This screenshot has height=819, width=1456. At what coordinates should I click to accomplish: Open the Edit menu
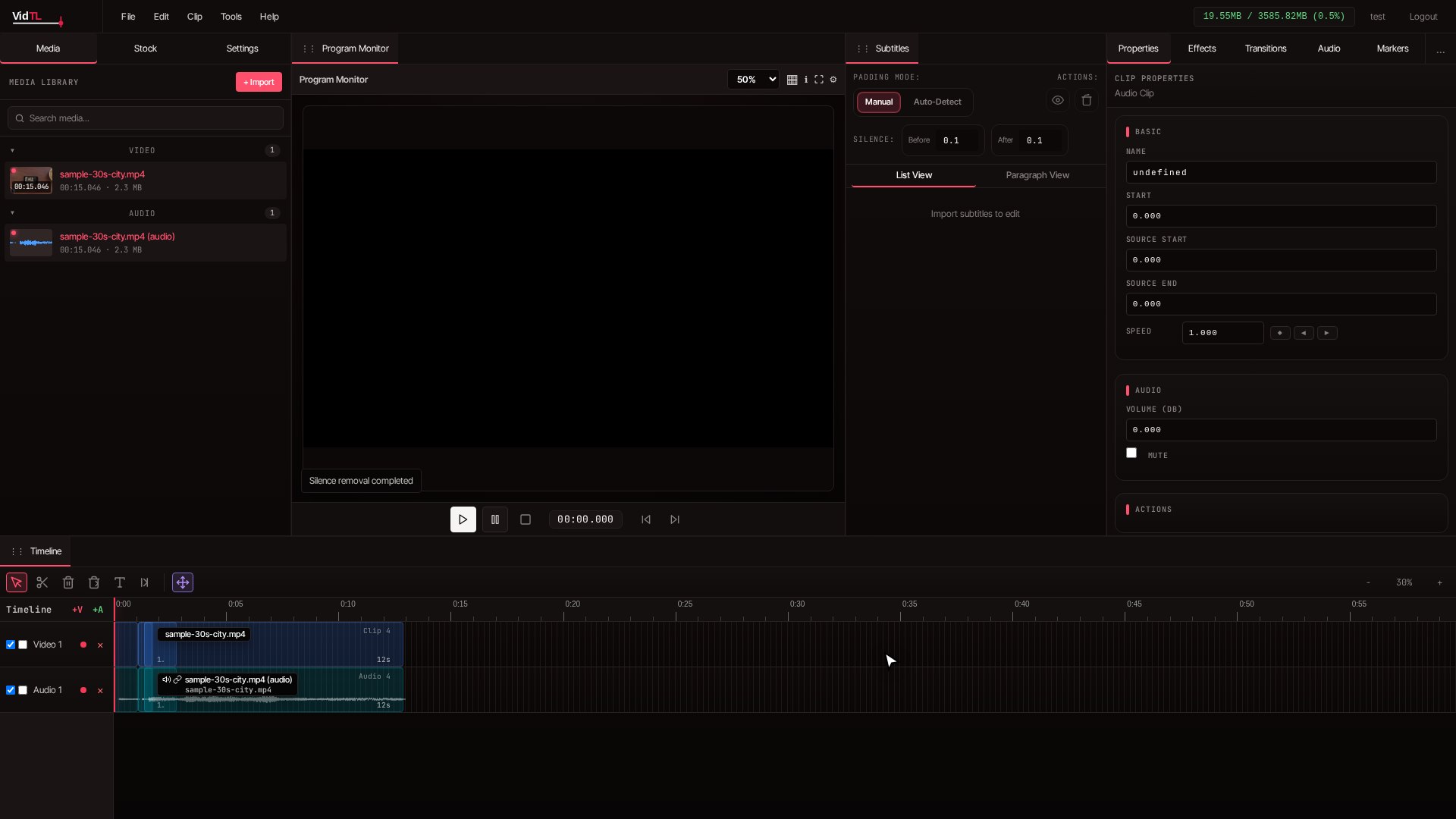tap(162, 17)
